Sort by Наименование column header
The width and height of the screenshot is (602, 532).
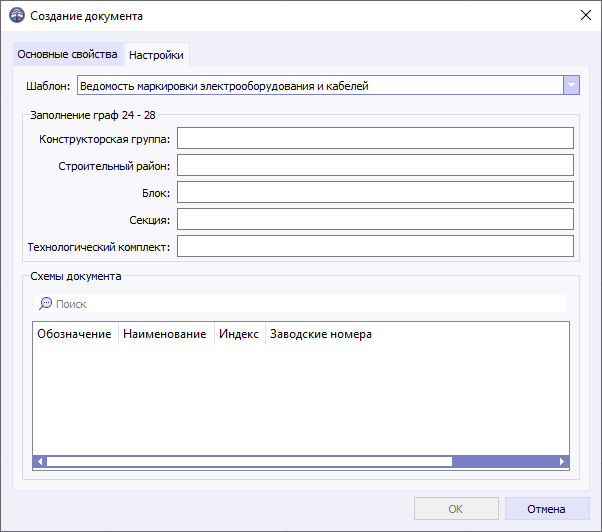(166, 334)
